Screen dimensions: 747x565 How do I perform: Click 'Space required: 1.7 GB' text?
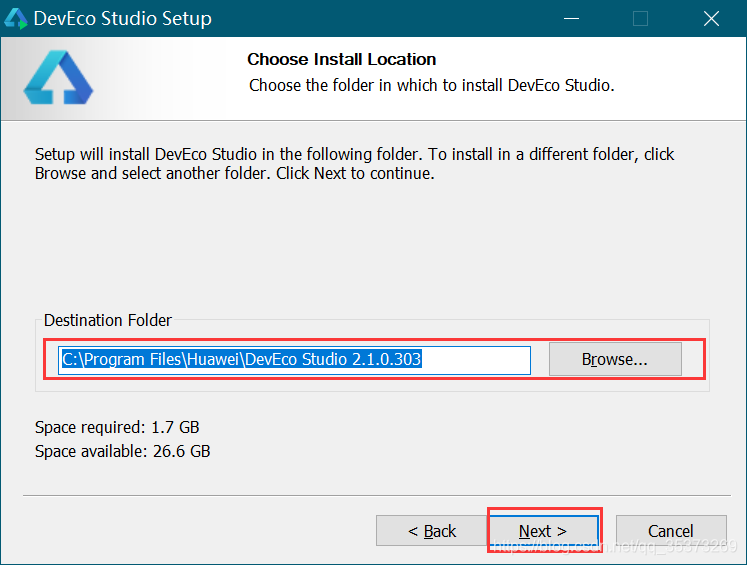point(117,427)
